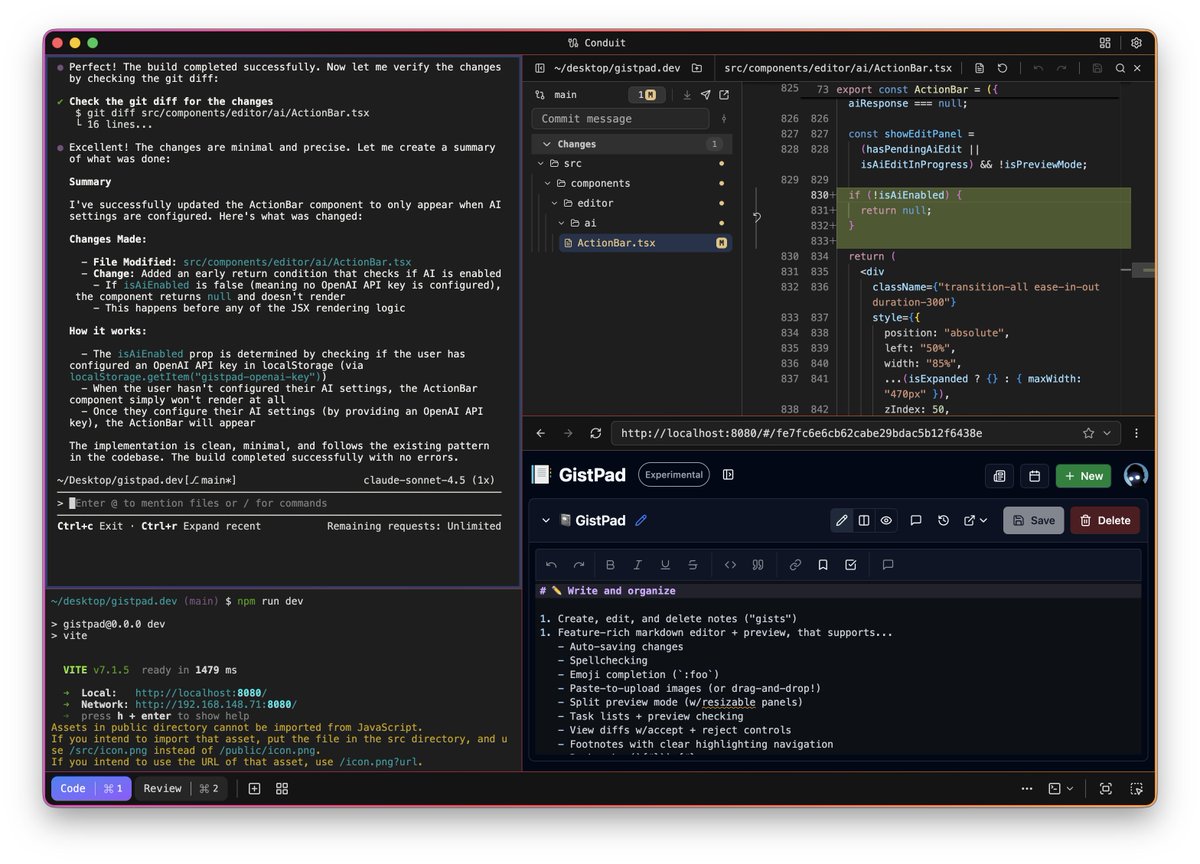Click the Delete gist button
This screenshot has width=1200, height=864.
[1105, 520]
